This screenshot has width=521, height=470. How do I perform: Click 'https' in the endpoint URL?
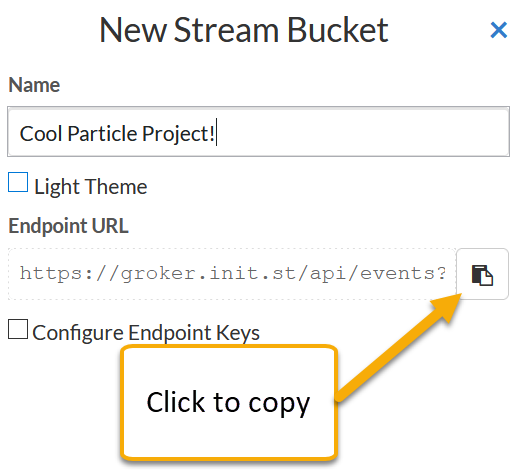coord(51,273)
